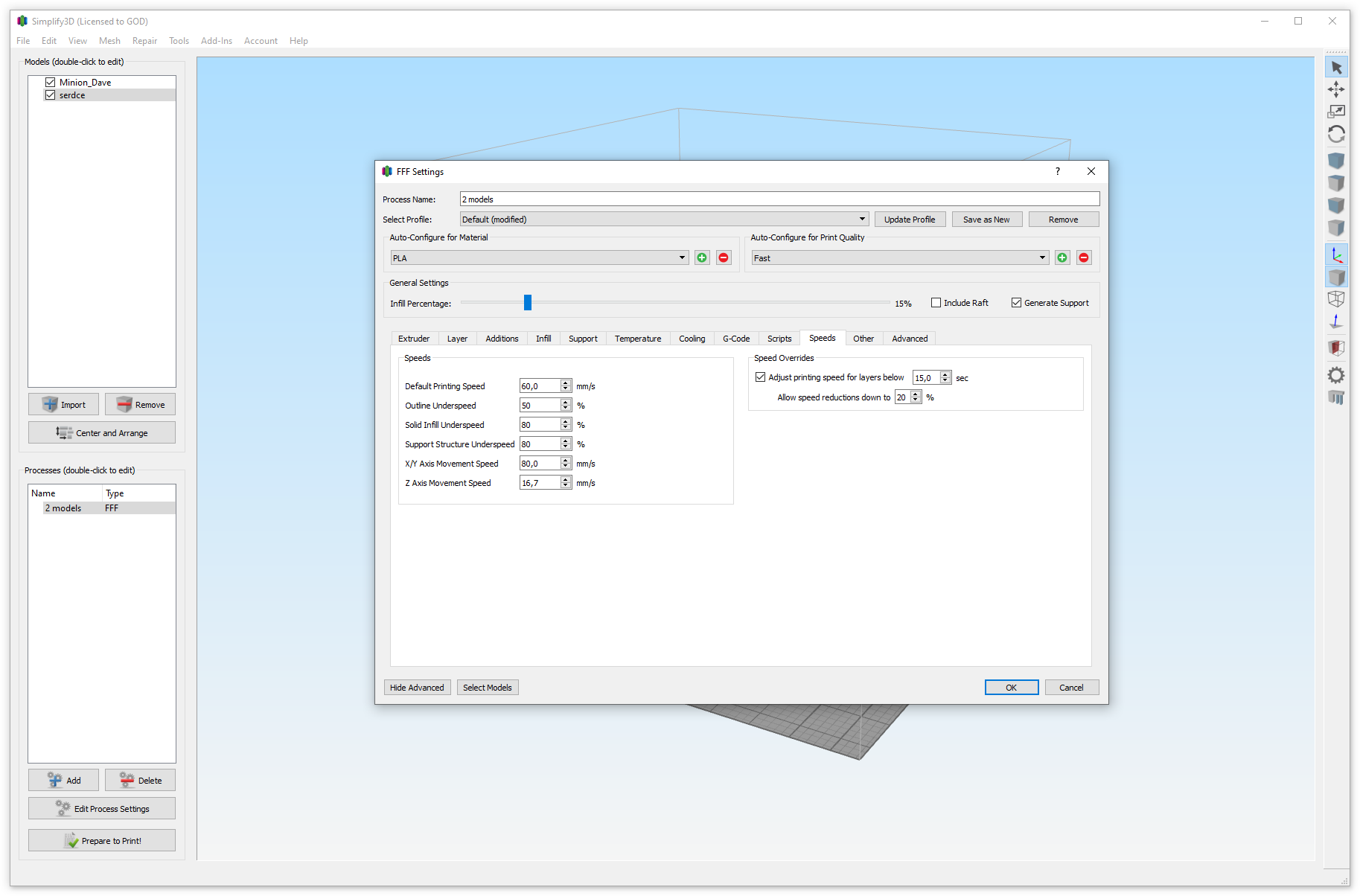Toggle the serdce model checkbox
1360x896 pixels.
click(51, 95)
